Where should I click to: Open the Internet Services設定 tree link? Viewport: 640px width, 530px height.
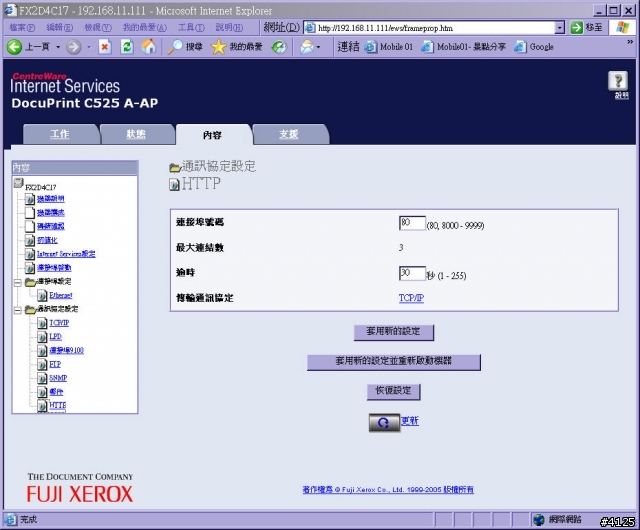pos(66,254)
